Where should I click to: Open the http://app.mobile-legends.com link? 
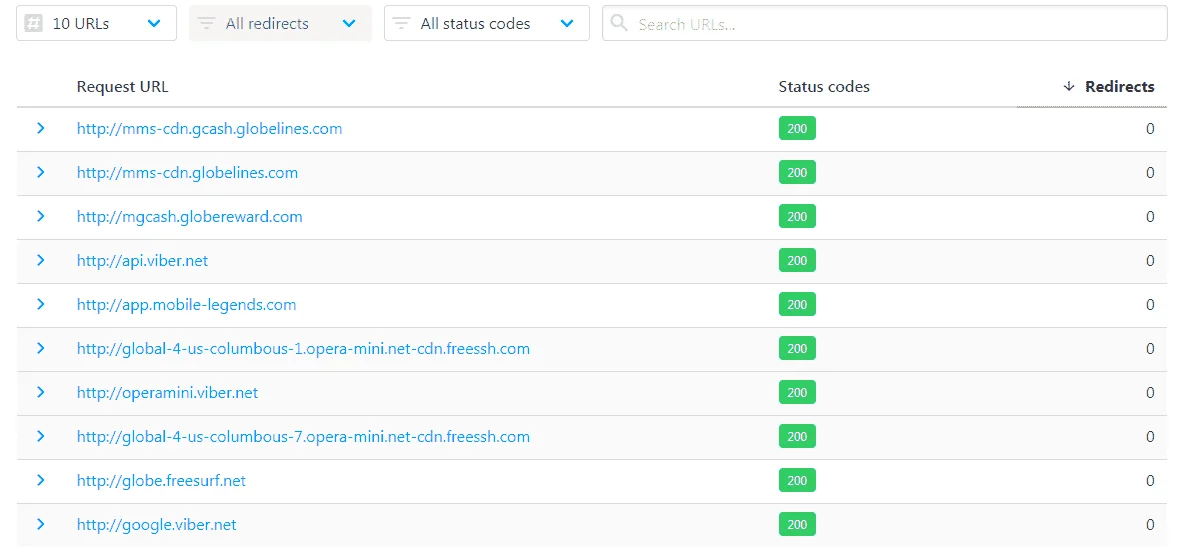pyautogui.click(x=187, y=304)
